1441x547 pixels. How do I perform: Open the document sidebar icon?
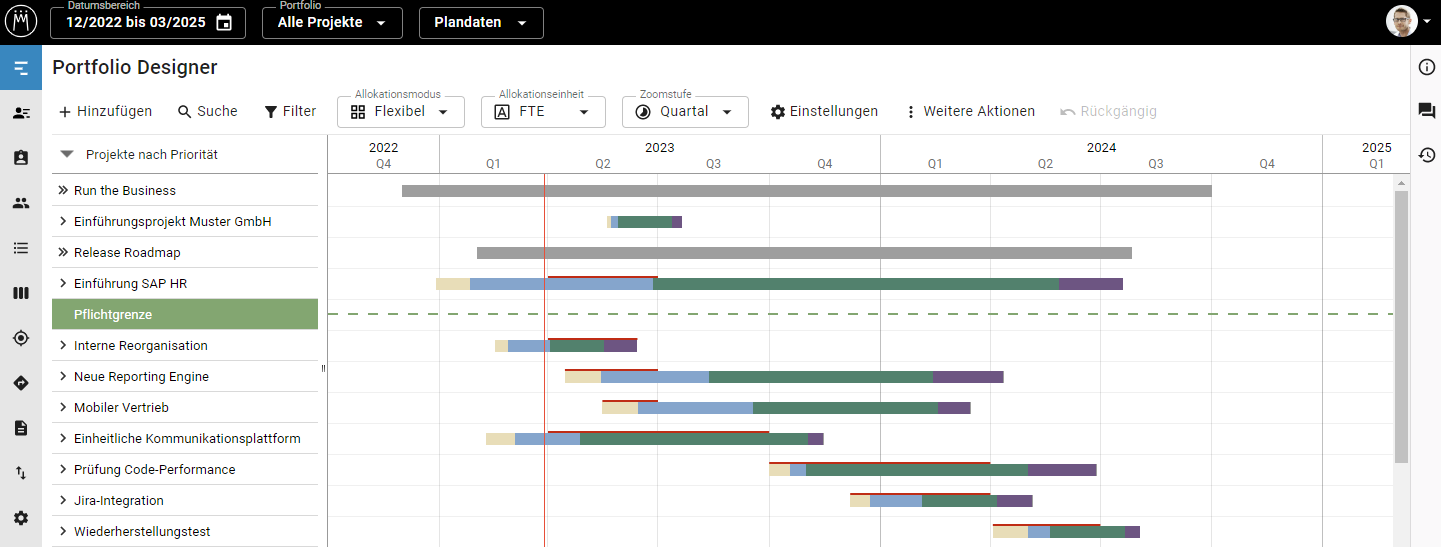pos(21,428)
